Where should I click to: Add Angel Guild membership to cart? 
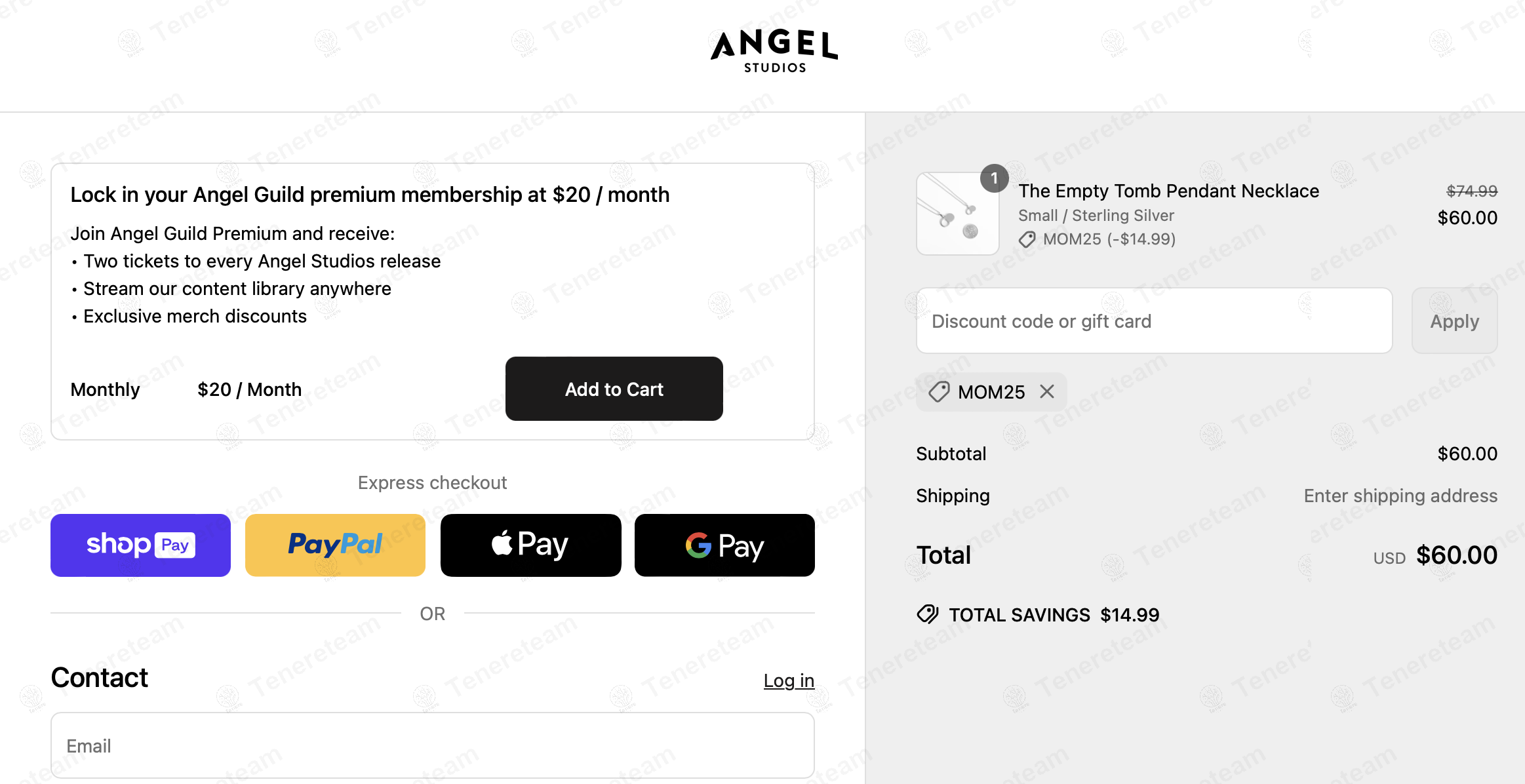(614, 389)
